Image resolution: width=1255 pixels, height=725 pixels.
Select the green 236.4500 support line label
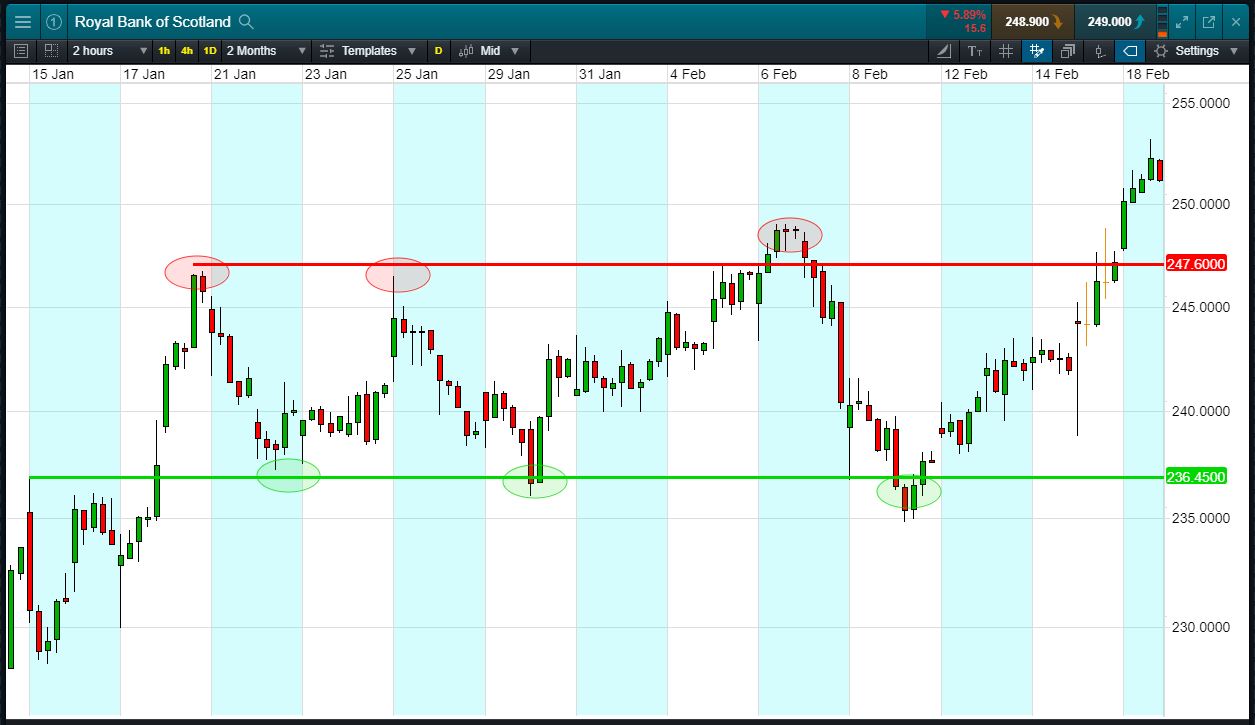click(1196, 477)
